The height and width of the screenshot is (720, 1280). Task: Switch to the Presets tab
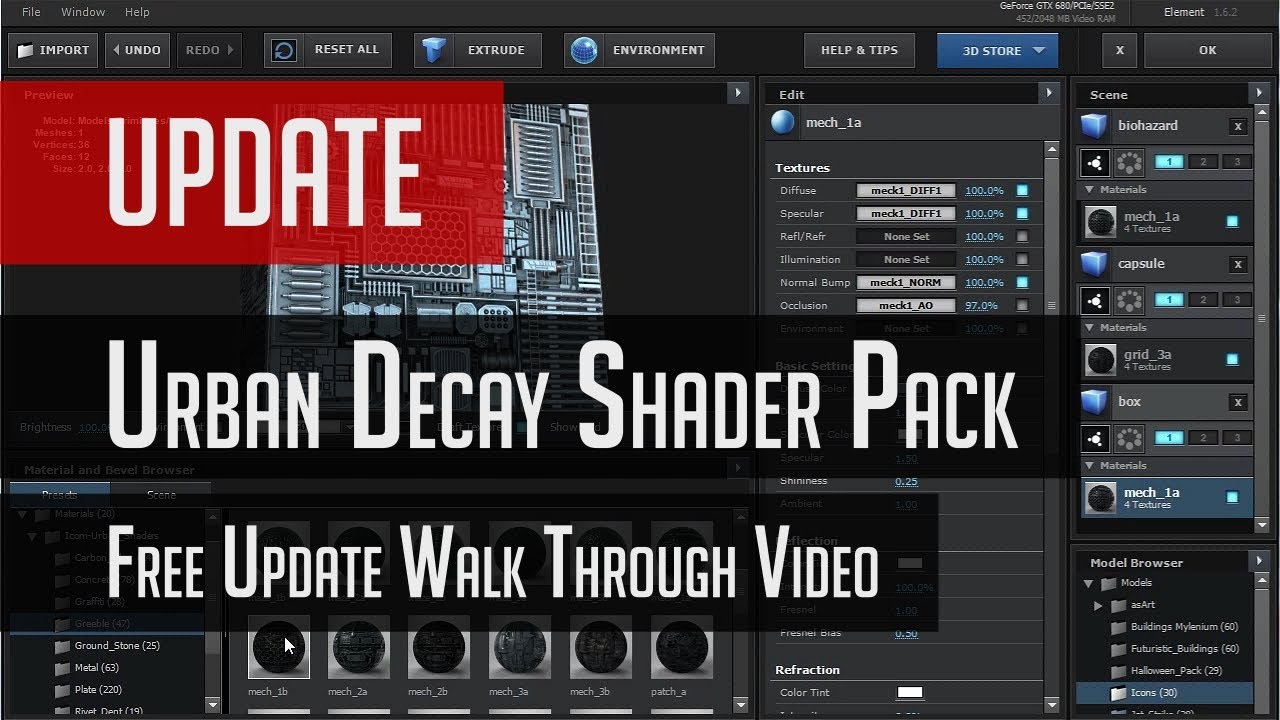pos(58,494)
